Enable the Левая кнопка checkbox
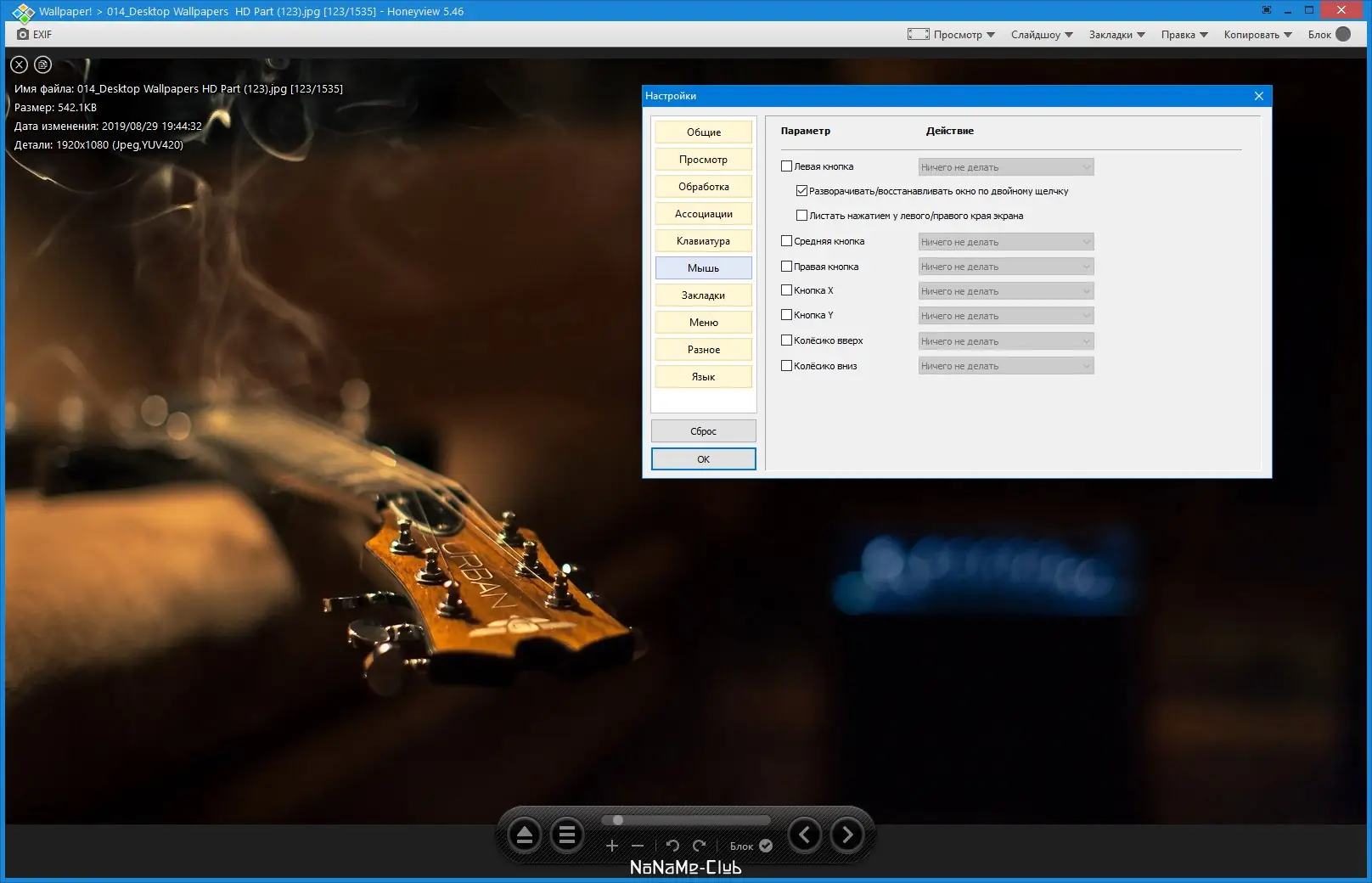Image resolution: width=1372 pixels, height=883 pixels. tap(786, 166)
